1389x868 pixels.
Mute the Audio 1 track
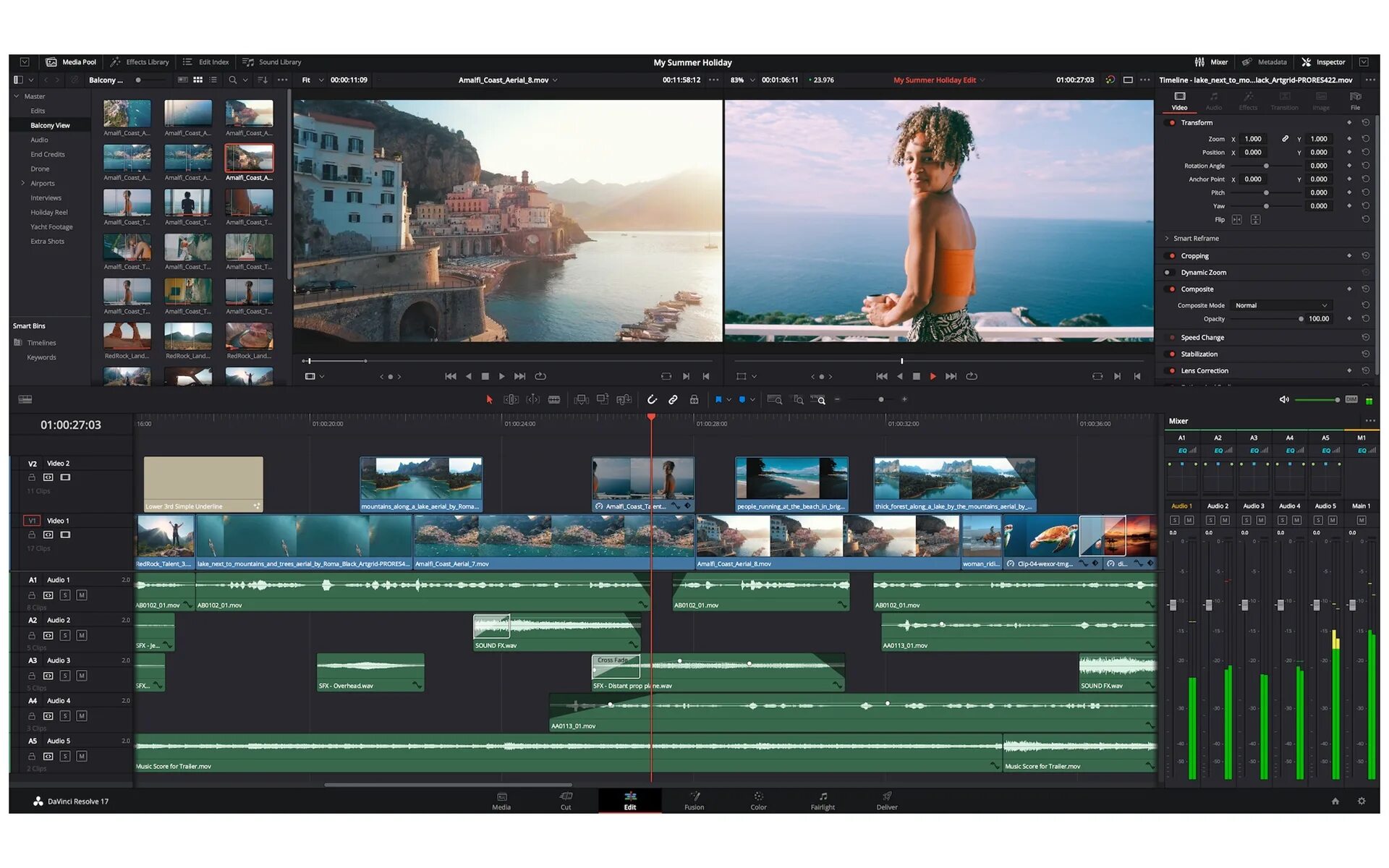[x=82, y=595]
